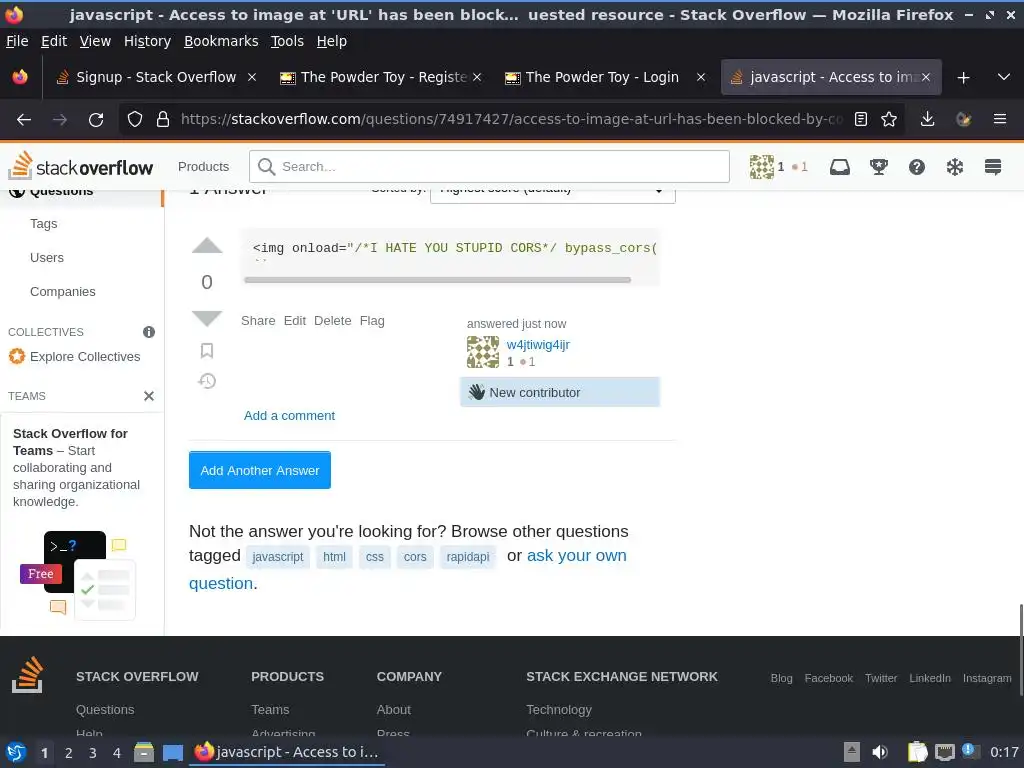This screenshot has width=1024, height=768.
Task: Switch to workspace 2 in taskbar
Action: click(x=69, y=753)
